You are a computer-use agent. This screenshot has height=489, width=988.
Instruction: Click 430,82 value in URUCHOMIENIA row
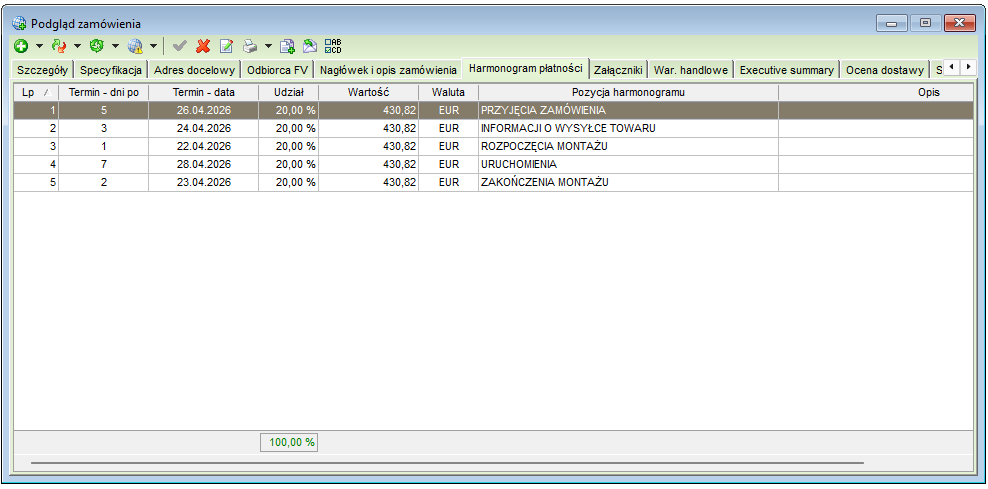(x=369, y=164)
